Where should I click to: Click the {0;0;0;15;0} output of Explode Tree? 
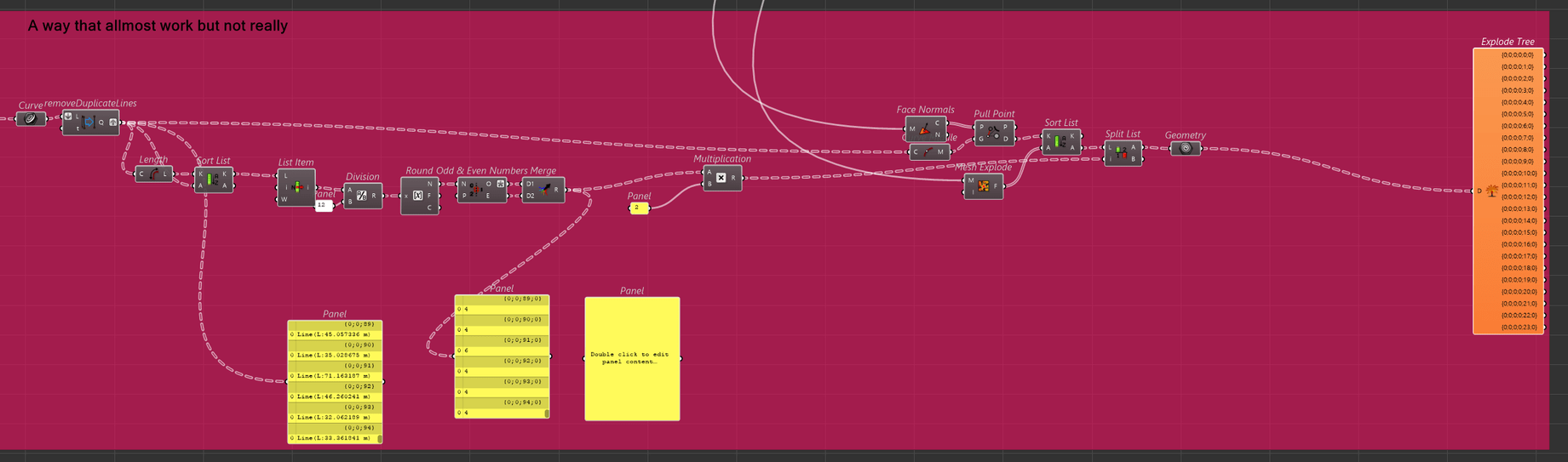click(1517, 232)
